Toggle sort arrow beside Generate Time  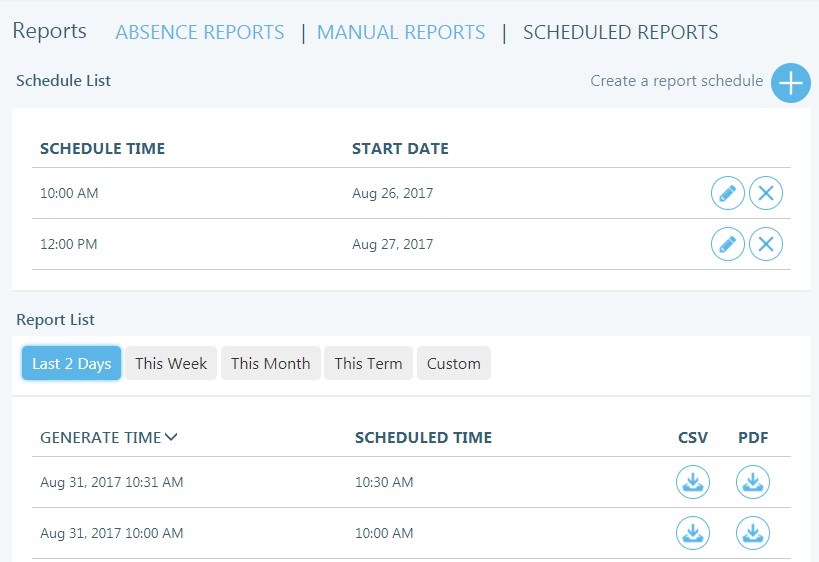pos(171,437)
